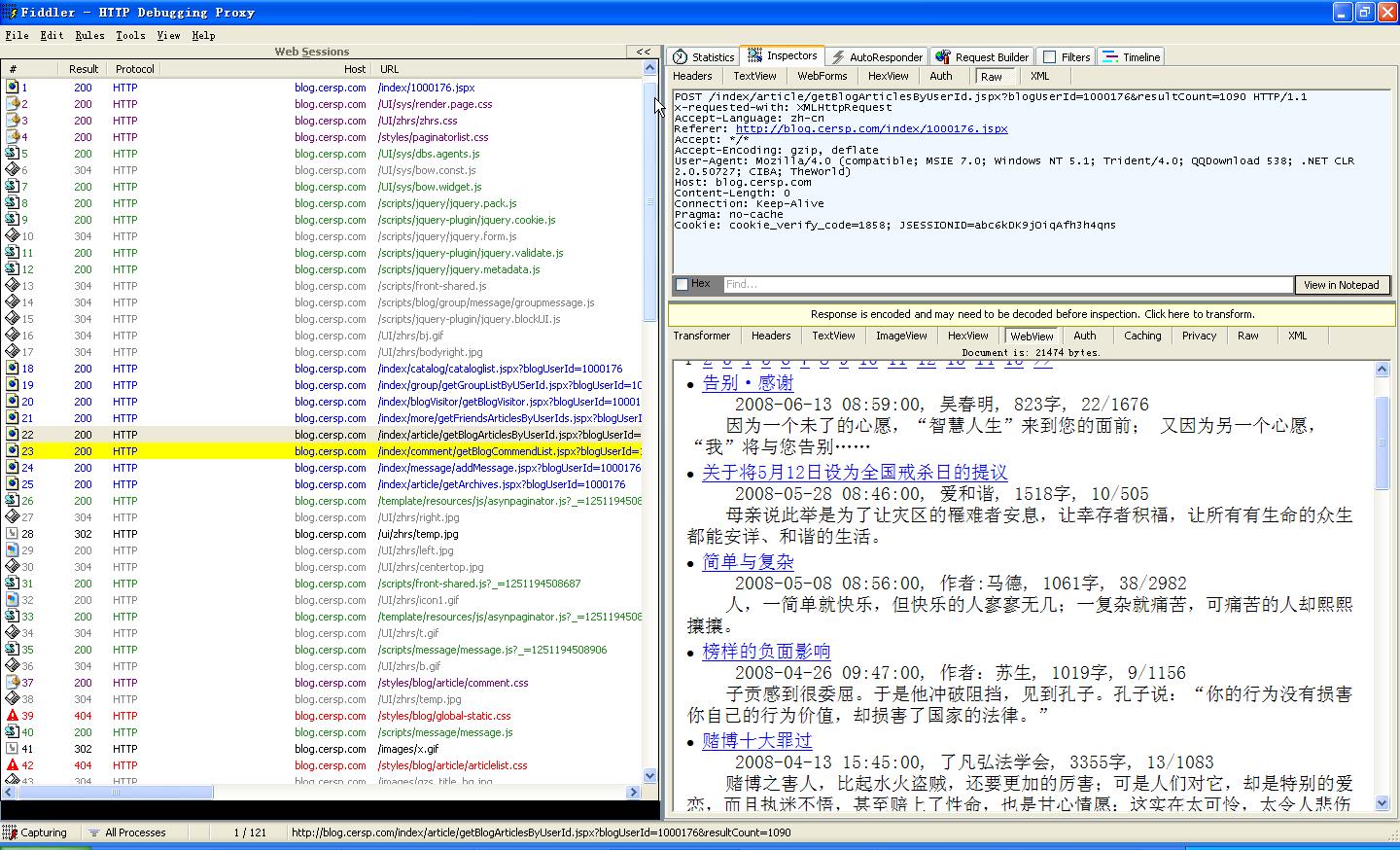Viewport: 1400px width, 850px height.
Task: Click the script icon of session 5
Action: (13, 154)
